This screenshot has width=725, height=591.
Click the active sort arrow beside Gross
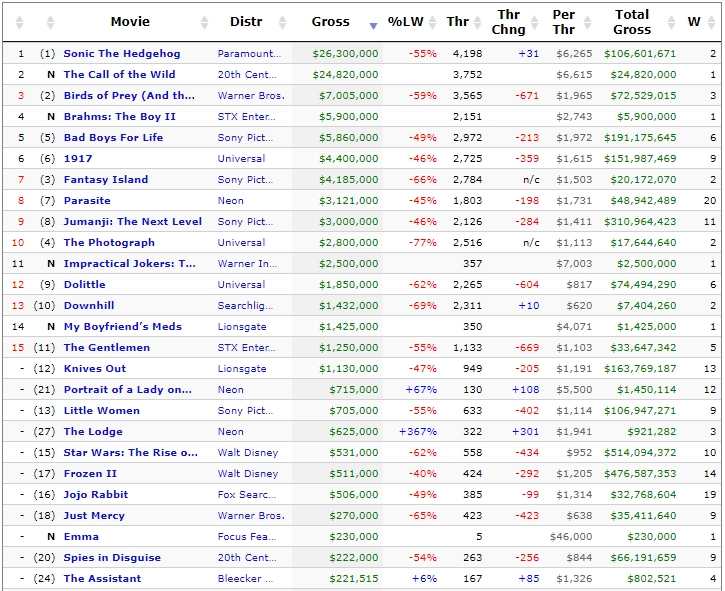373,24
